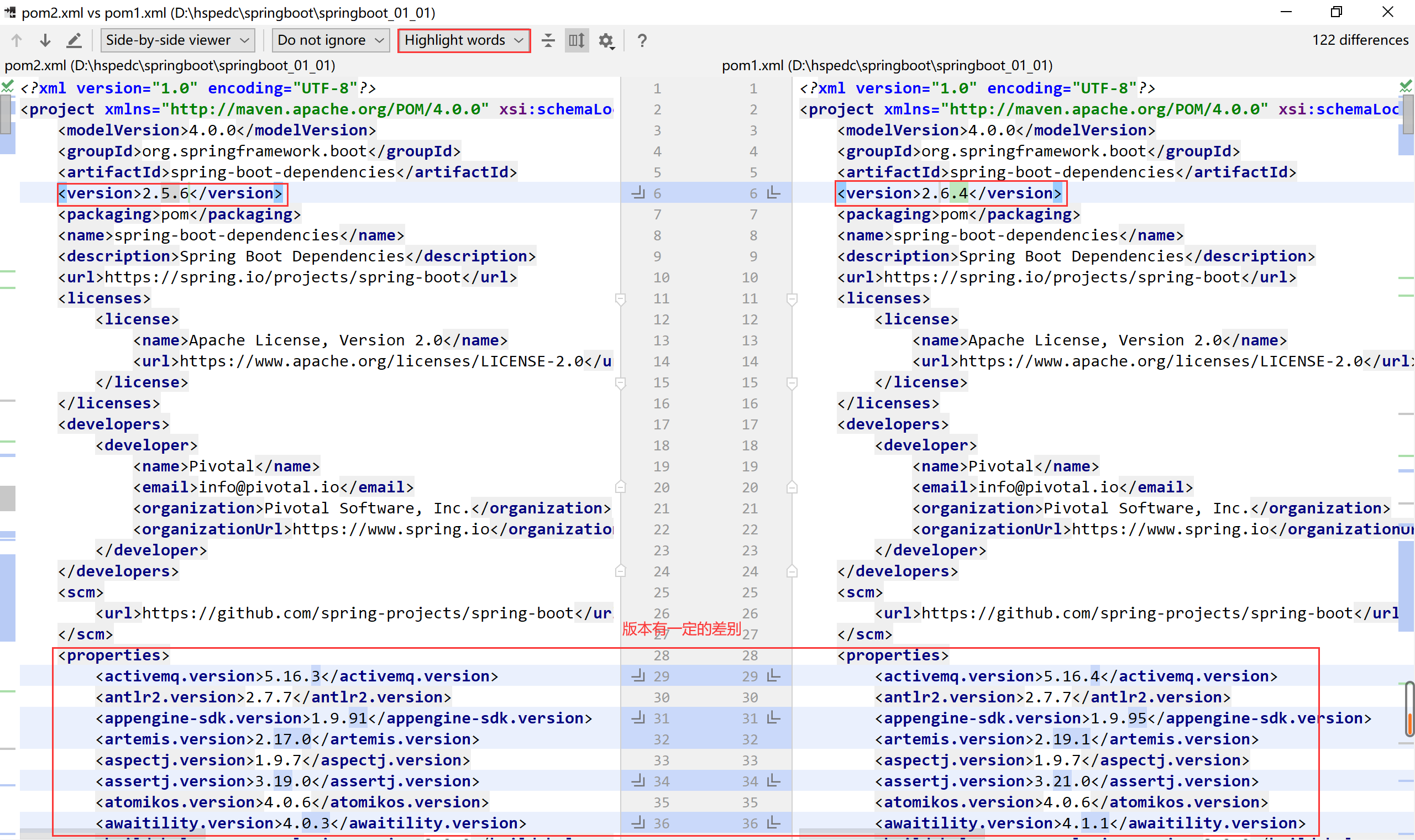The height and width of the screenshot is (840, 1415).
Task: Apply line 6 change to the left
Action: pos(774,193)
